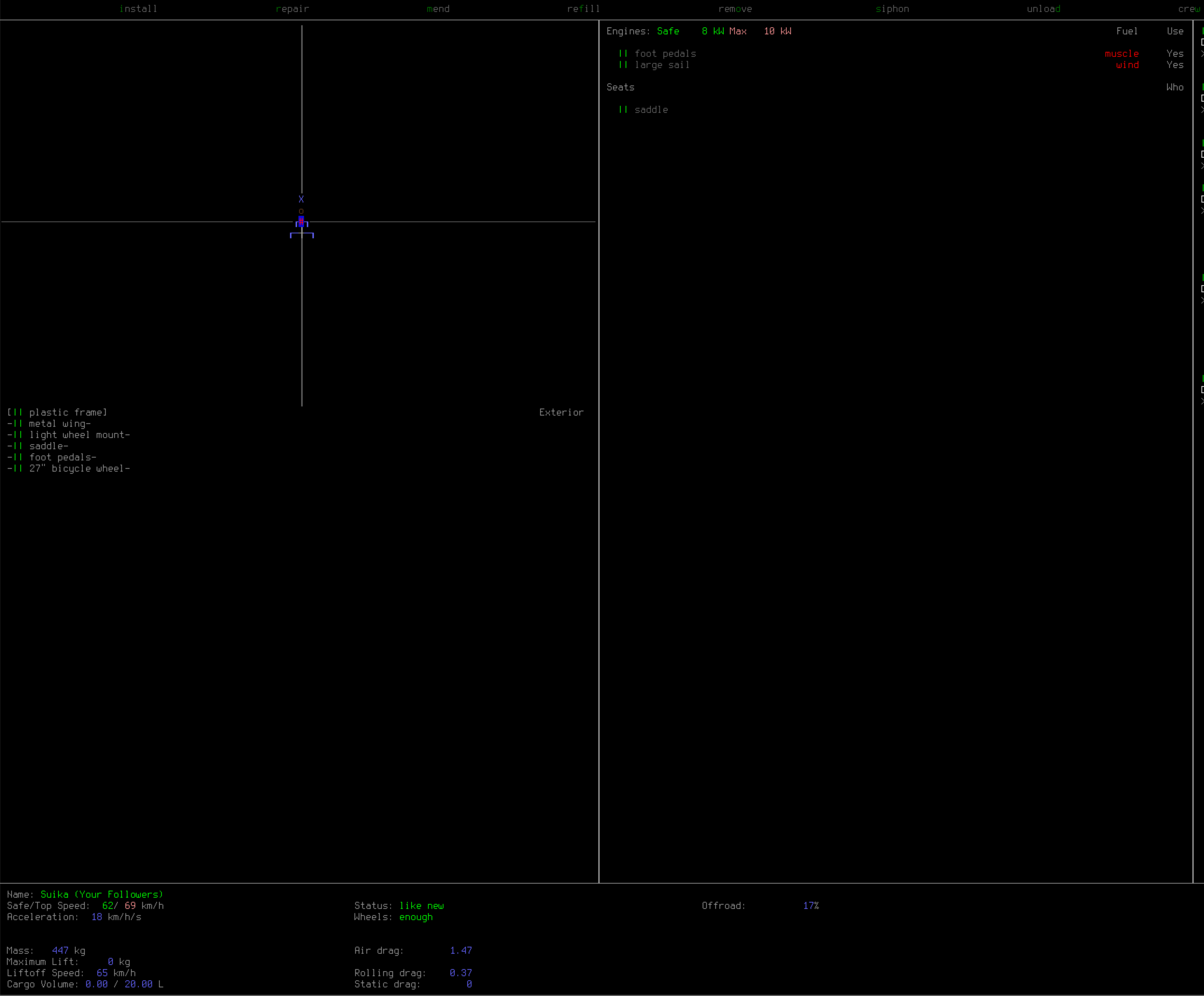The image size is (1204, 996).
Task: Select light wheel mount part entry
Action: [79, 434]
